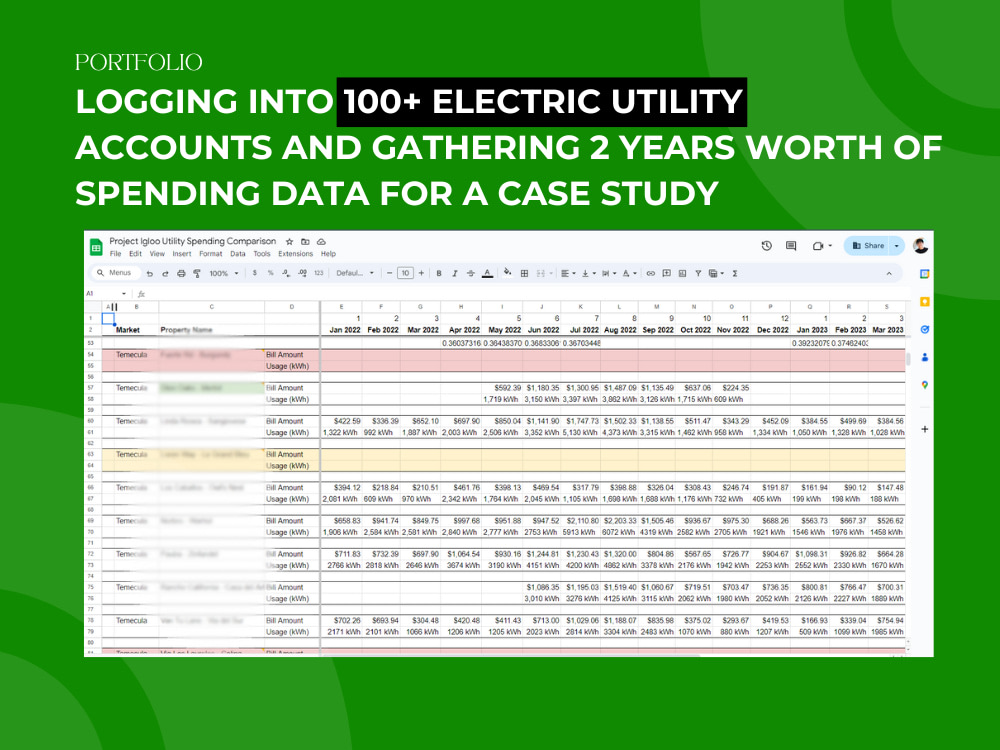1000x750 pixels.
Task: Increase font size with plus
Action: [x=421, y=273]
